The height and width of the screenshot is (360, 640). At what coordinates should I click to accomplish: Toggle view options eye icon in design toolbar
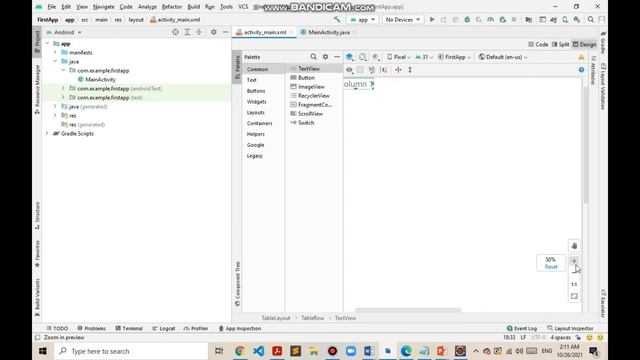tap(349, 70)
